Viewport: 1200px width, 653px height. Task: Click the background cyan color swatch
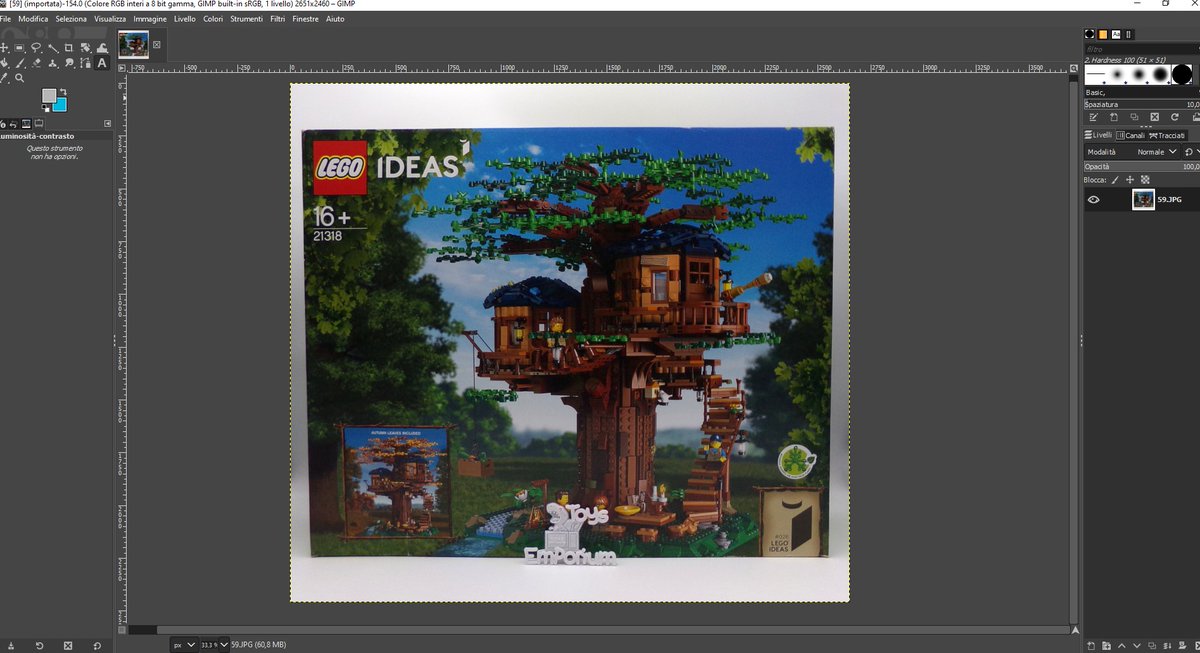coord(62,107)
